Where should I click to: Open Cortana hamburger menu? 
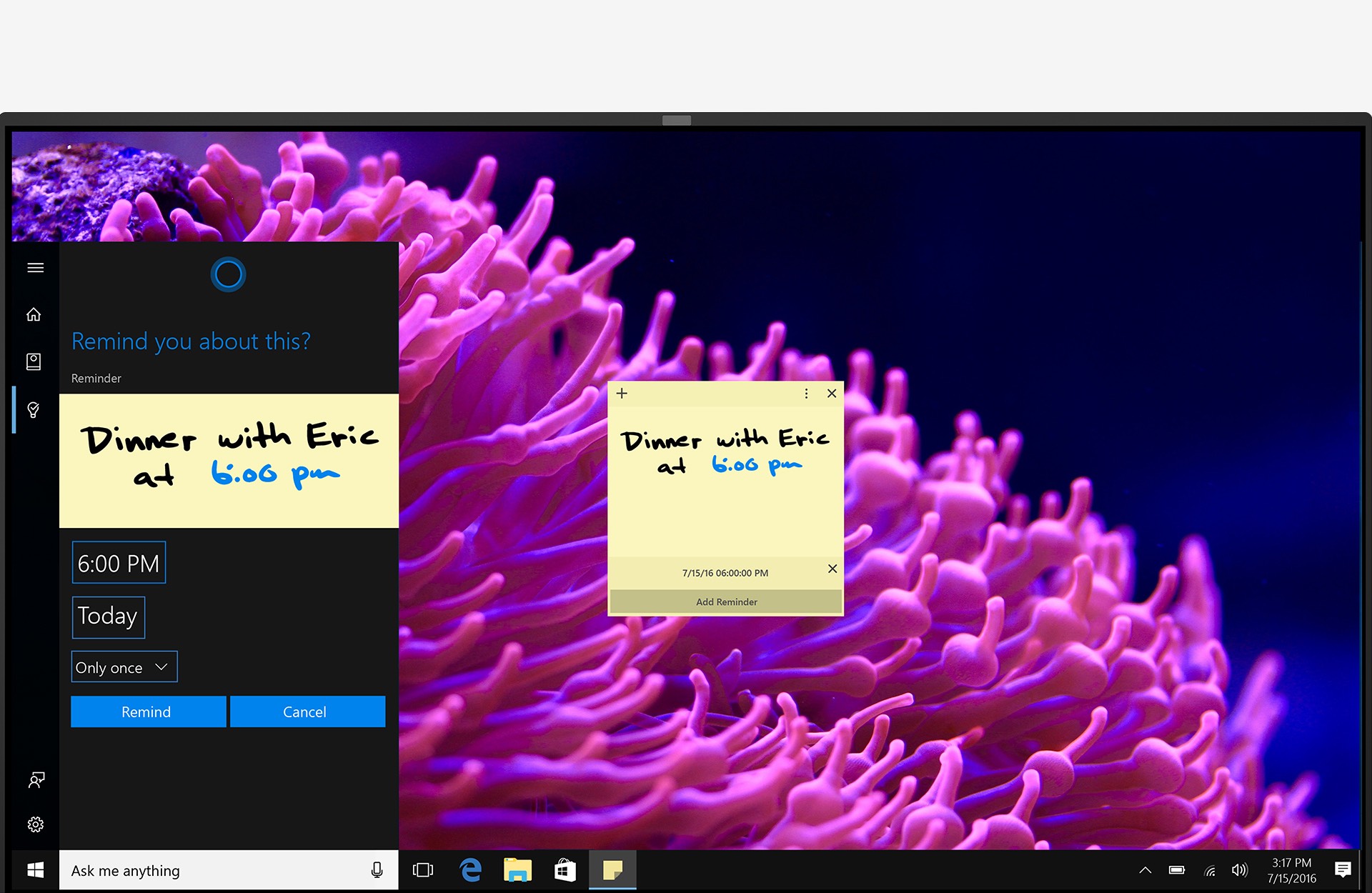[35, 268]
